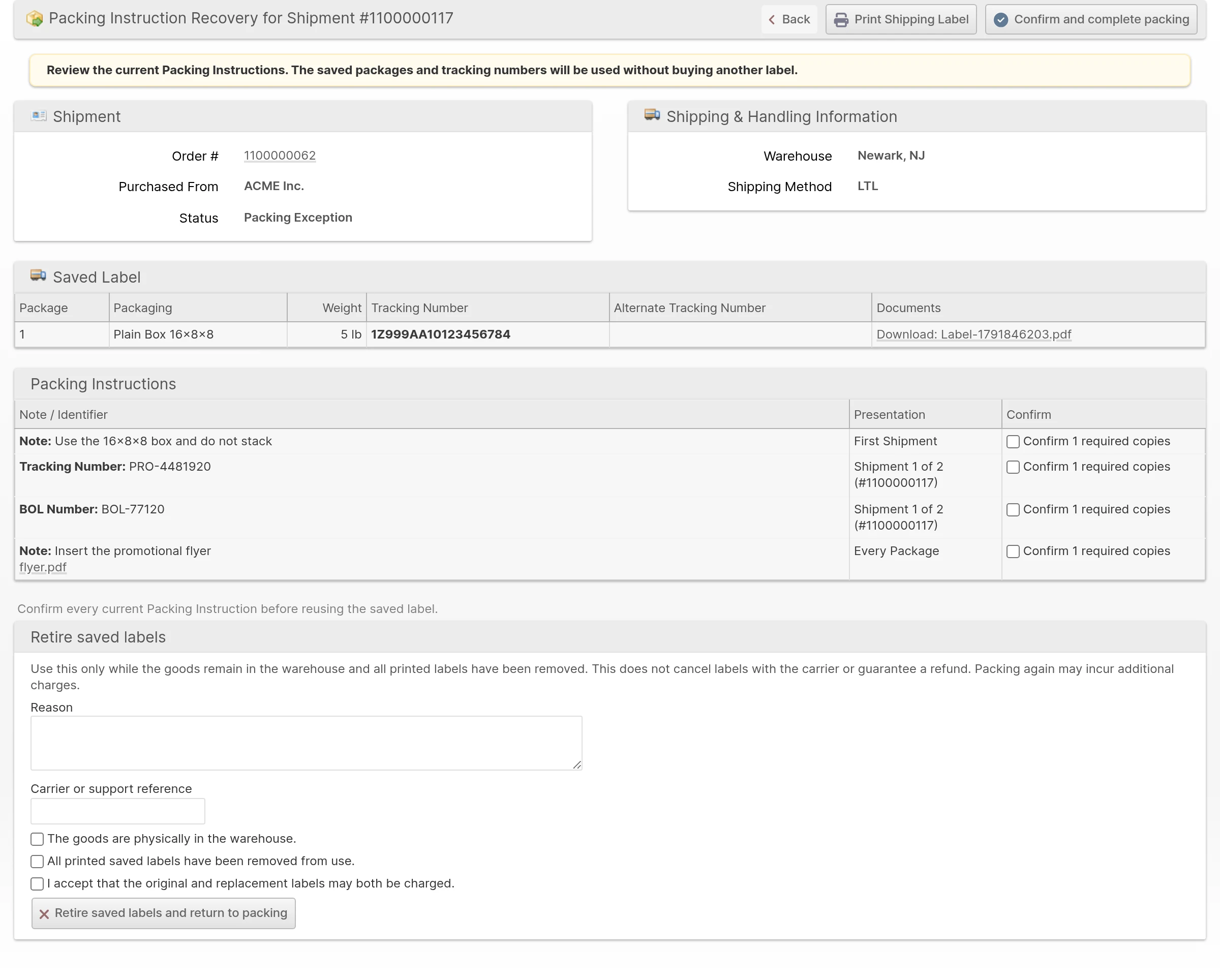Viewport: 1220px width, 980px height.
Task: Select tracking number 1Z999AA10123456784
Action: 441,334
